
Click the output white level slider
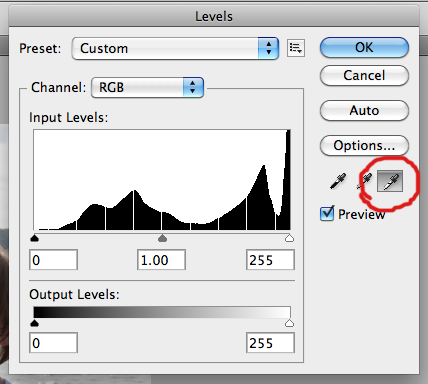[289, 323]
